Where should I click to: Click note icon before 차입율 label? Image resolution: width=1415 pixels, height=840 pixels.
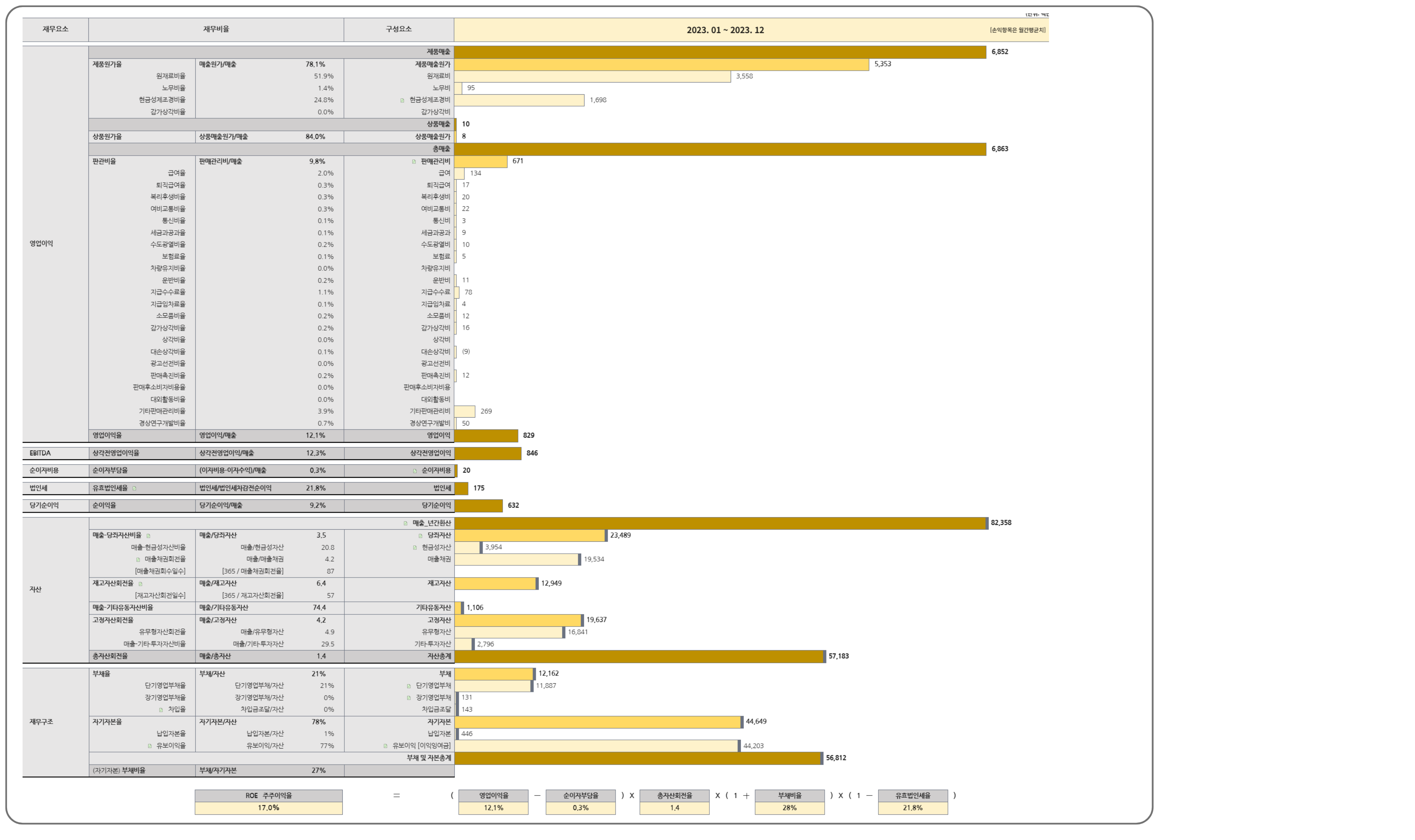pos(161,710)
